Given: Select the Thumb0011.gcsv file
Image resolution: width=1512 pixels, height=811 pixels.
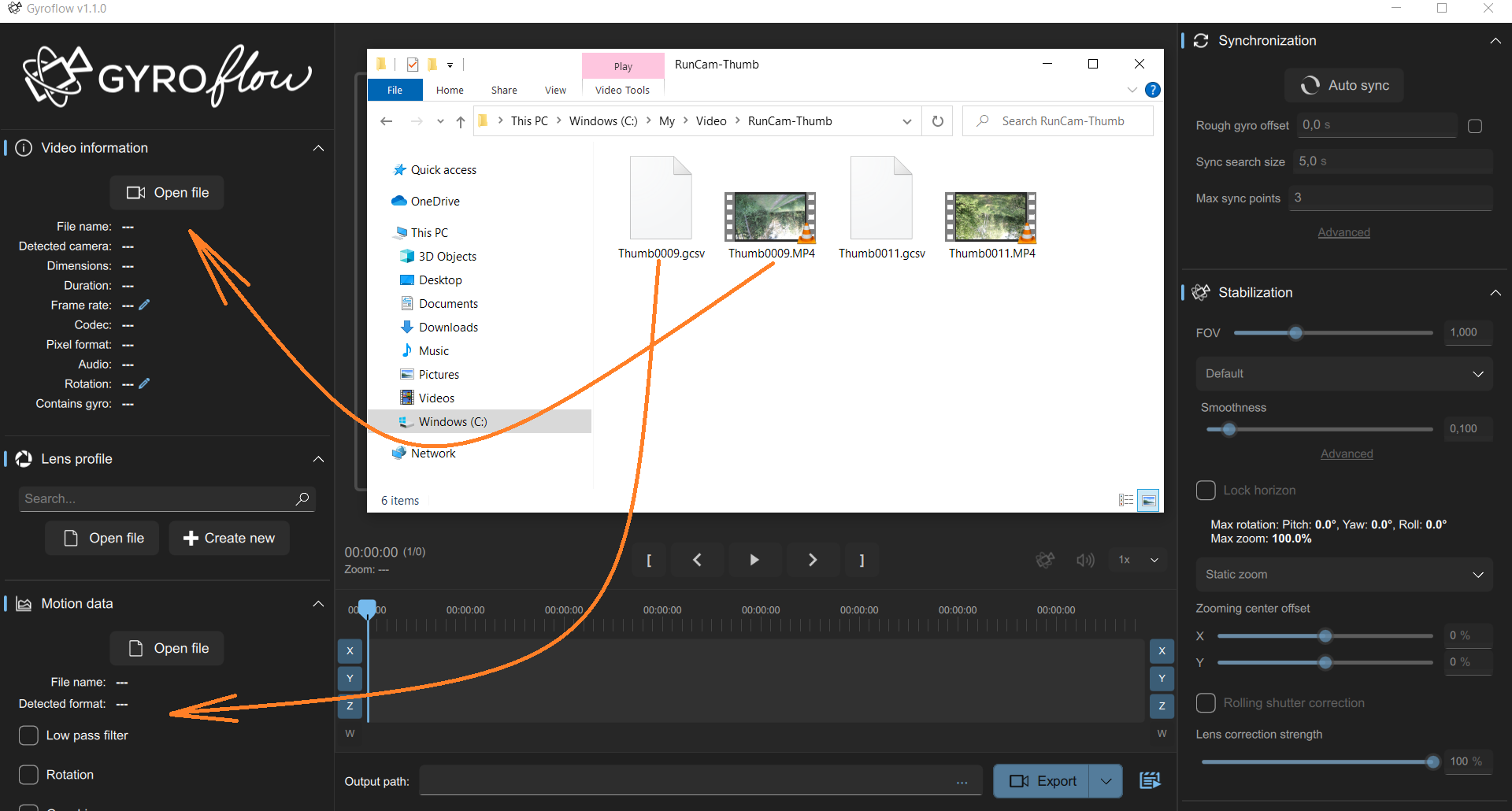Looking at the screenshot, I should pyautogui.click(x=882, y=208).
